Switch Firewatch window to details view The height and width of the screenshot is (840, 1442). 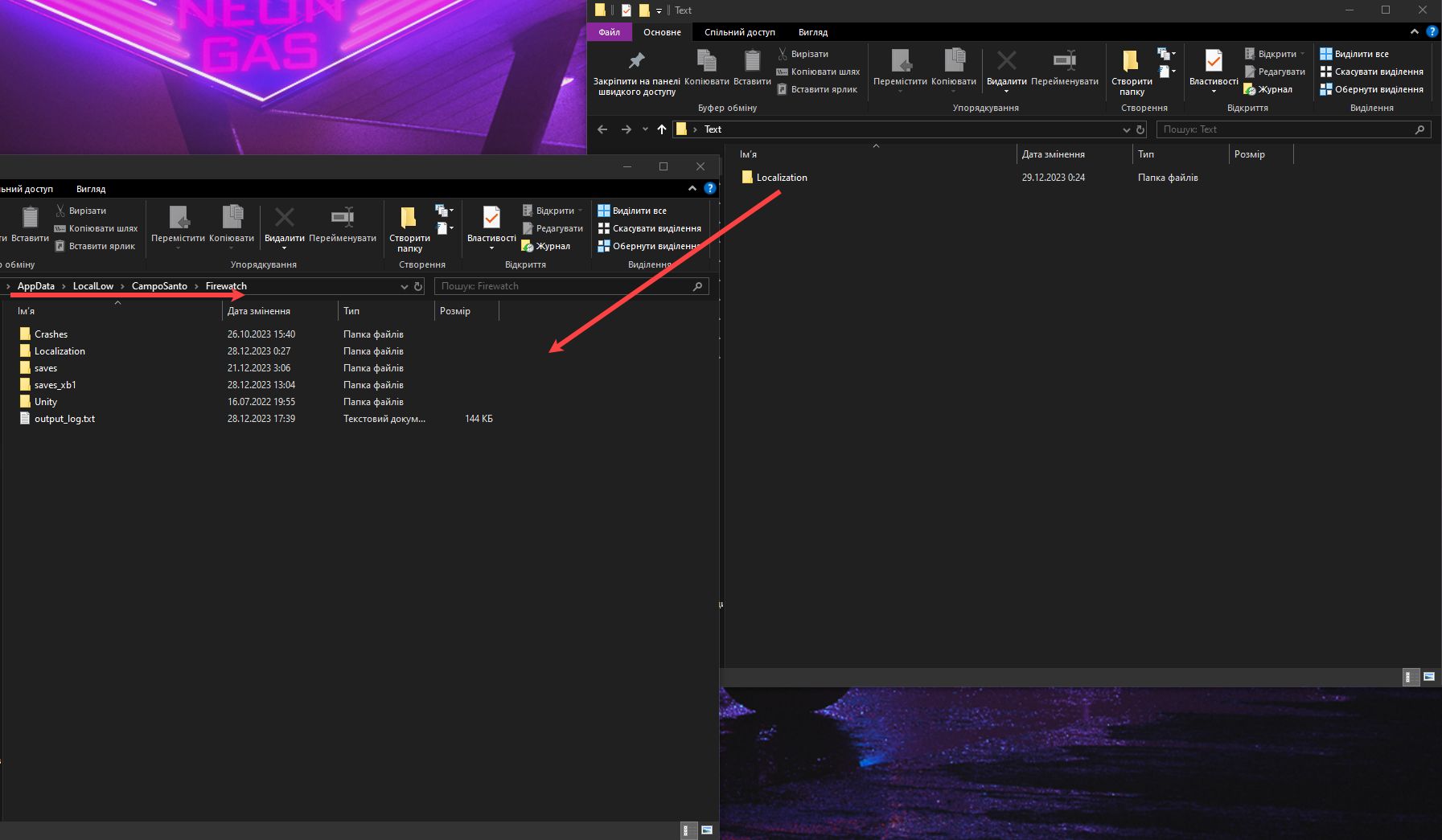pos(688,830)
